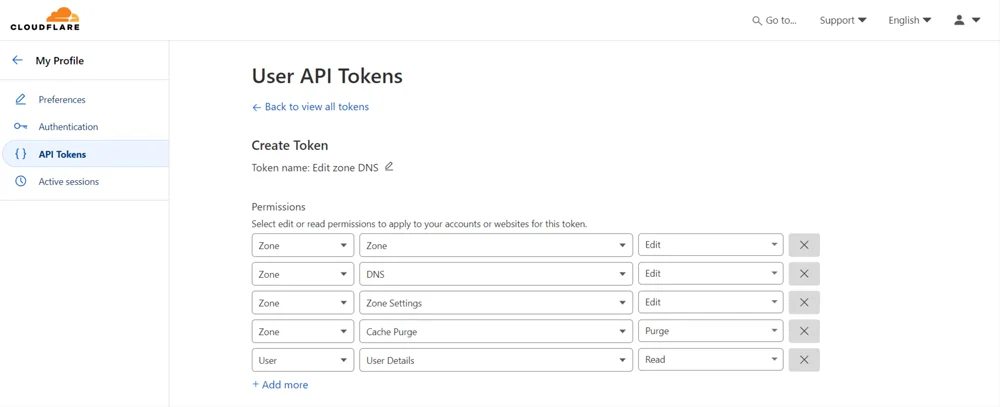Open the Preferences menu item
The height and width of the screenshot is (407, 1000).
(x=84, y=100)
